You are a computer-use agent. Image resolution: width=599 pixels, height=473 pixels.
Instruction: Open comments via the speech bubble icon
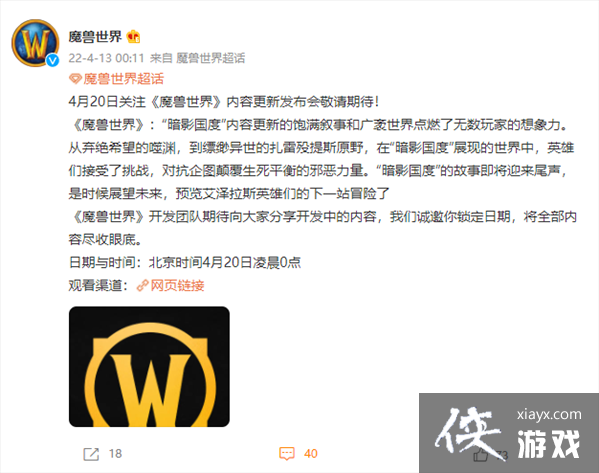click(x=287, y=454)
